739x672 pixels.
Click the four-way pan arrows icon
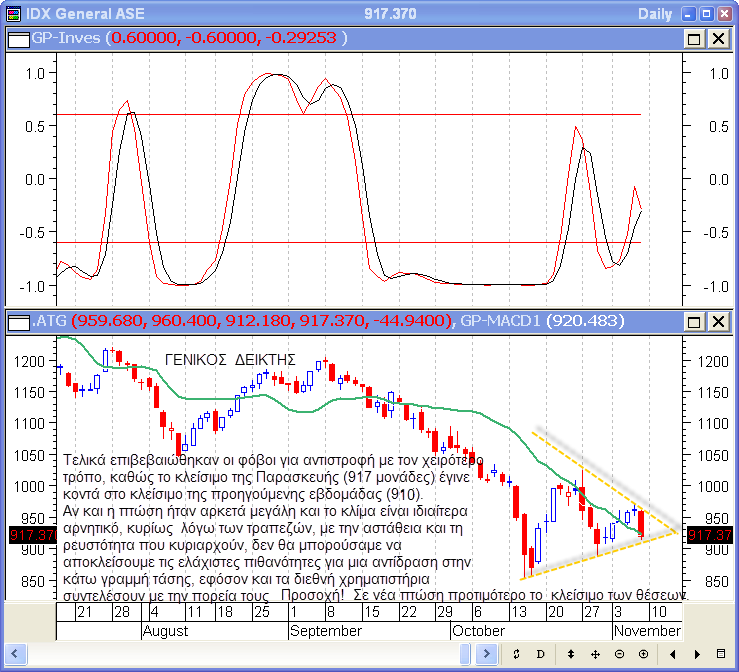pos(595,654)
